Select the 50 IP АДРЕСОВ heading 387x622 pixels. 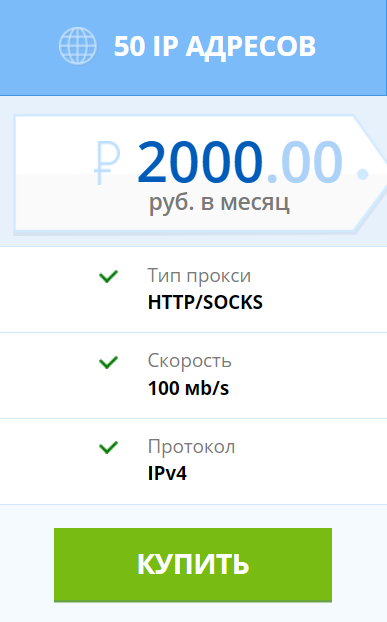tap(215, 46)
